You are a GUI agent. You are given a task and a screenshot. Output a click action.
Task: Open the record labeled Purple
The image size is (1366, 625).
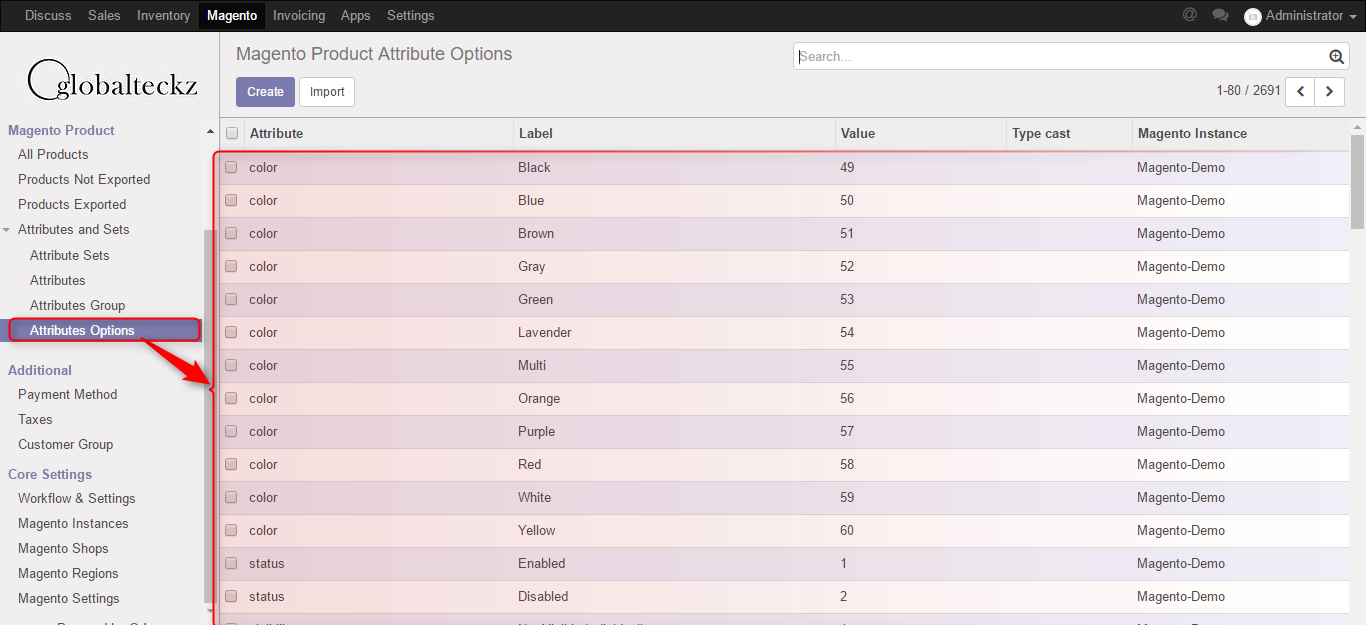click(536, 431)
